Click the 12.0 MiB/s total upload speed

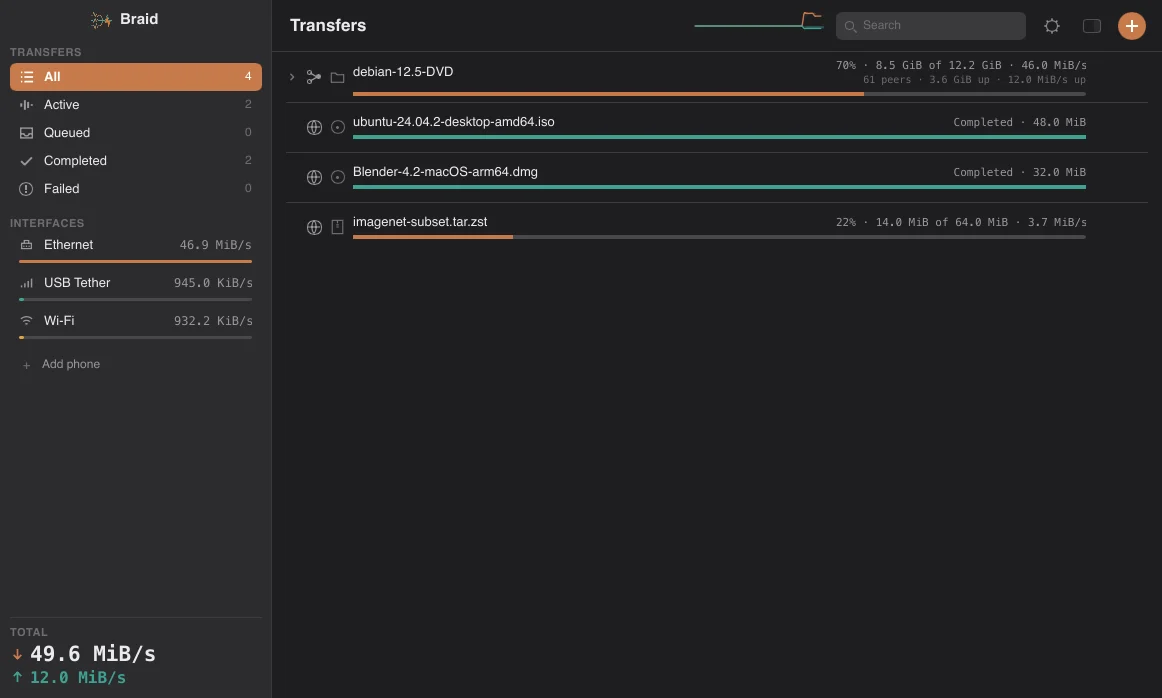tap(78, 677)
